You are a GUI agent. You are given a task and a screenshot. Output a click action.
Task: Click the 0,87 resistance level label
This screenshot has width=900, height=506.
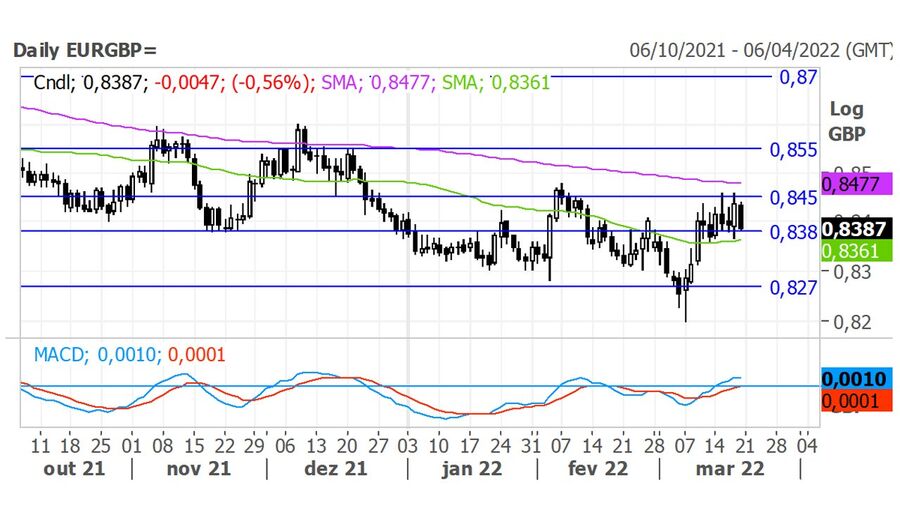798,77
